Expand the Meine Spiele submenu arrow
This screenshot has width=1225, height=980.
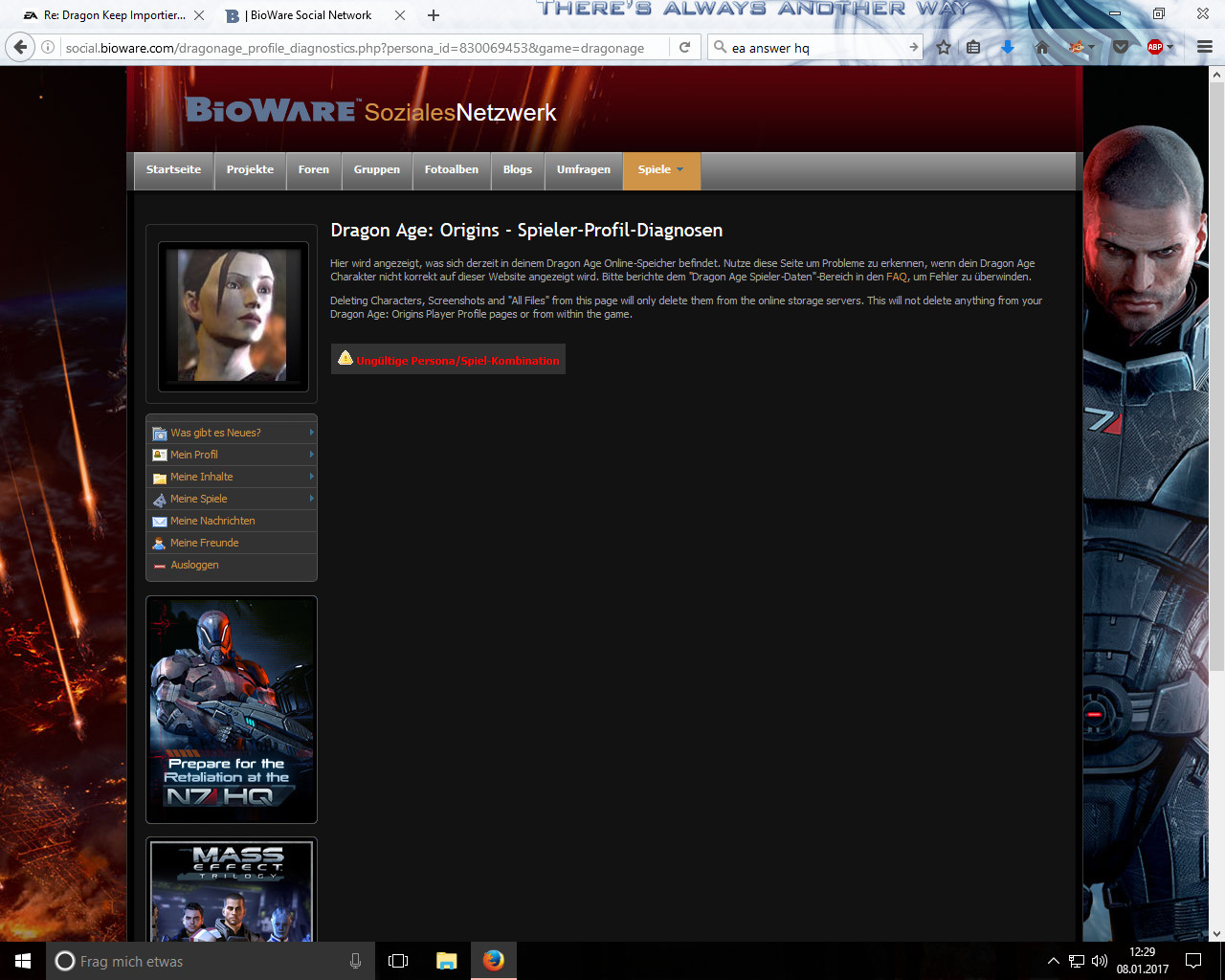click(x=312, y=499)
